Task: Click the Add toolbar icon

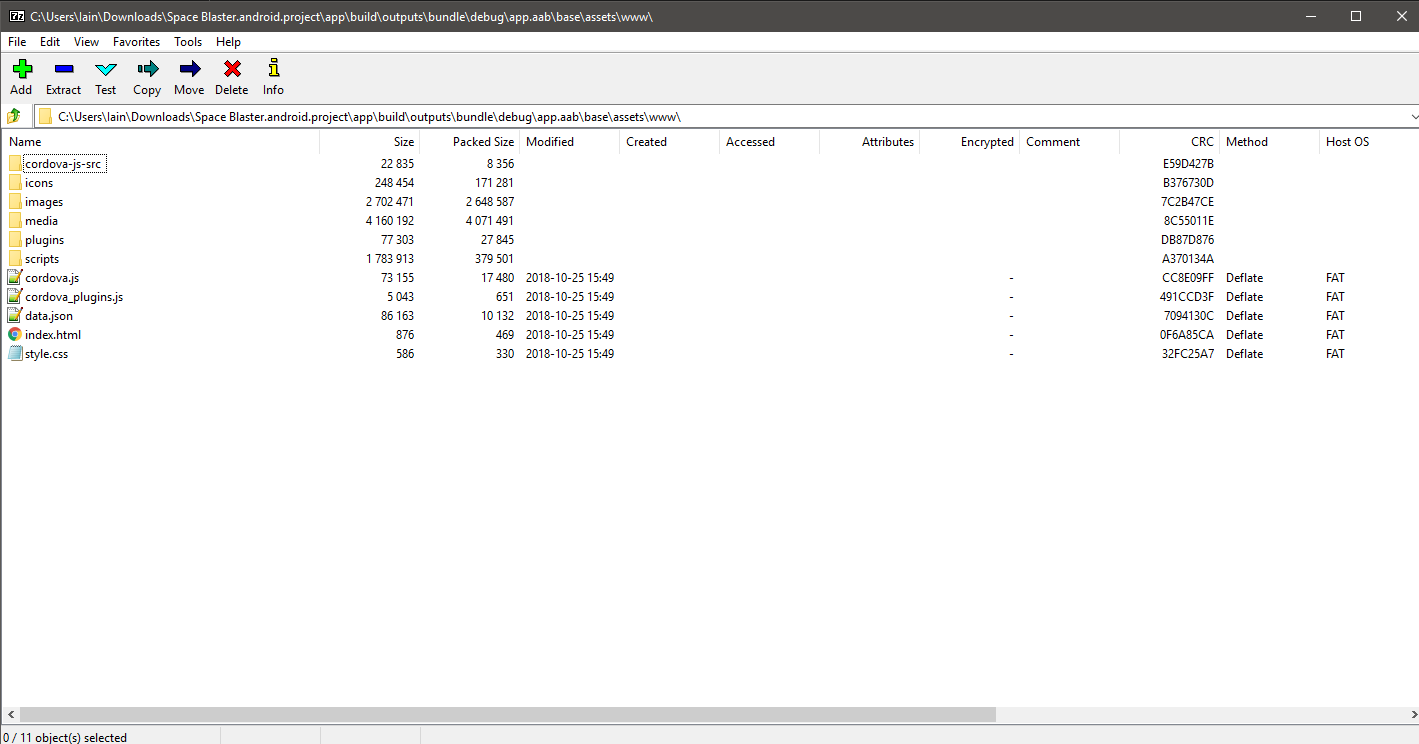Action: [21, 69]
